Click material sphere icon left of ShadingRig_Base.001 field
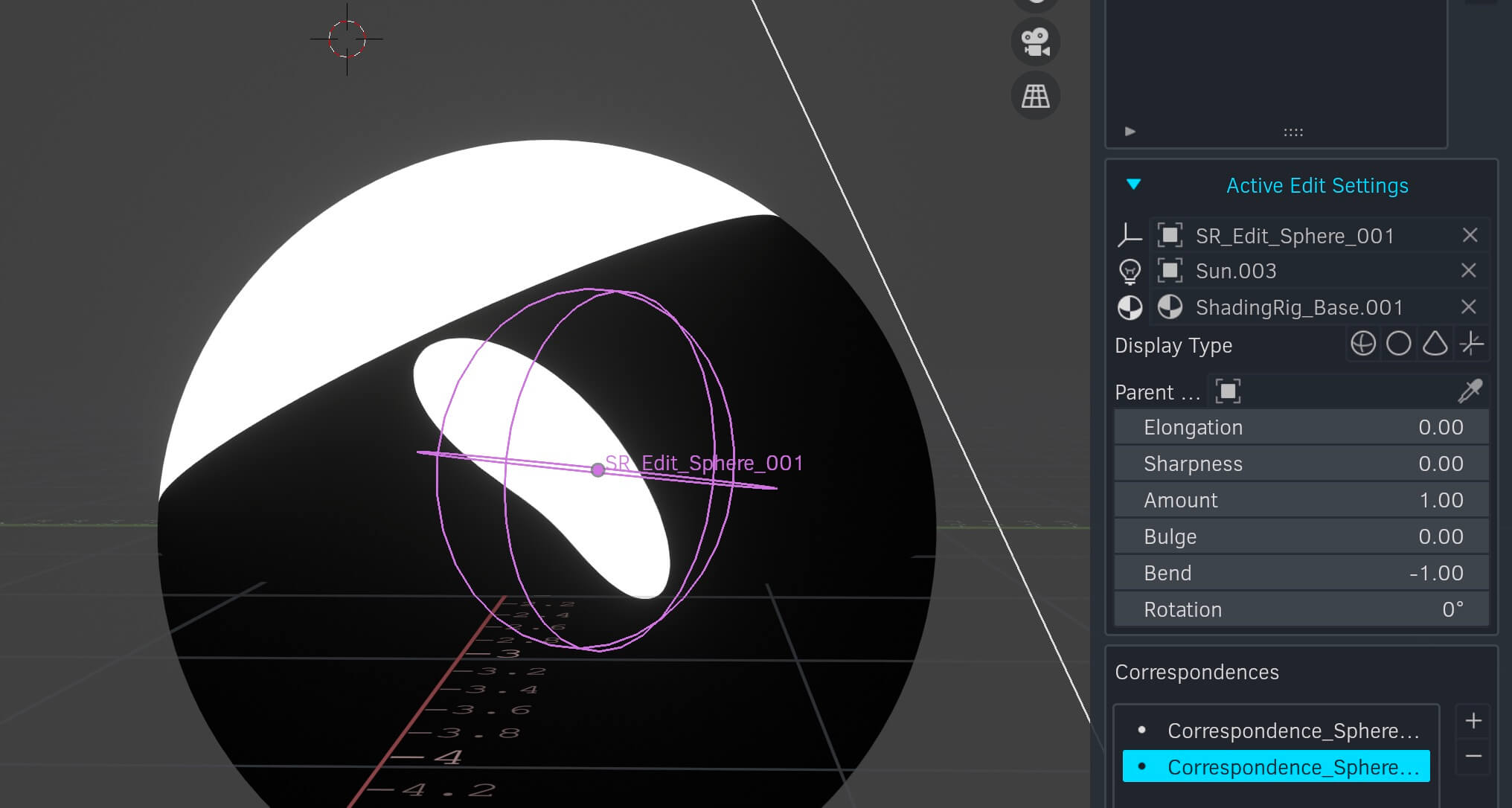Viewport: 1512px width, 808px height. (1130, 307)
